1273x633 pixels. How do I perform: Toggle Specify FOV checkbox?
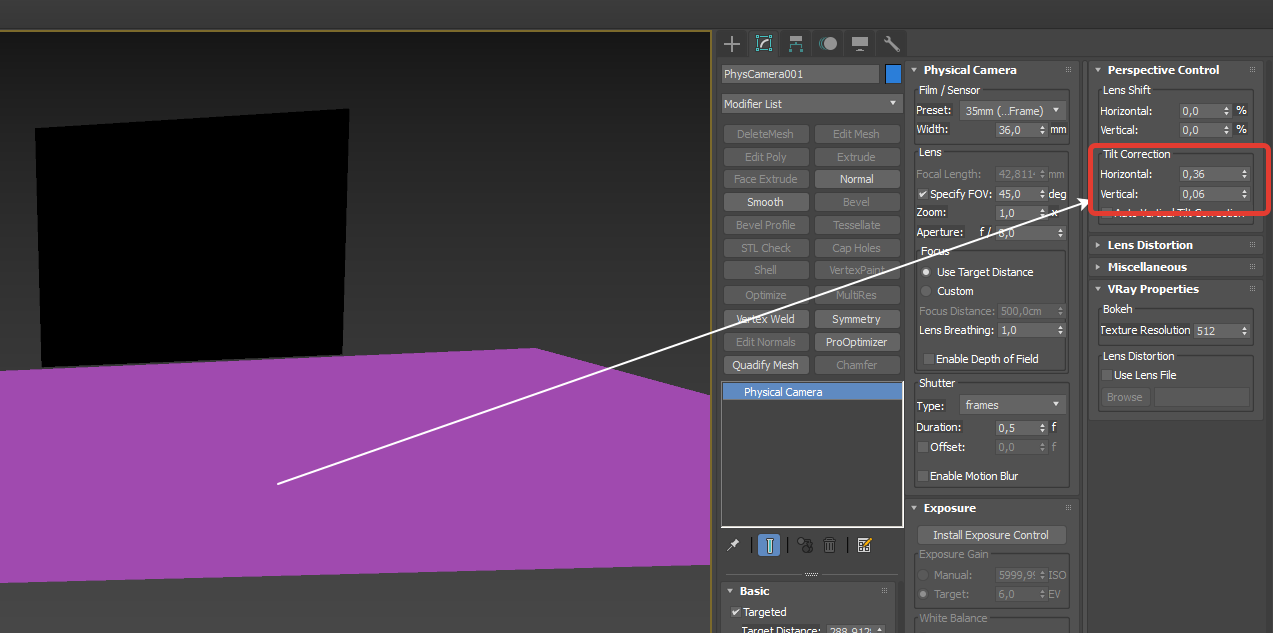click(x=922, y=194)
